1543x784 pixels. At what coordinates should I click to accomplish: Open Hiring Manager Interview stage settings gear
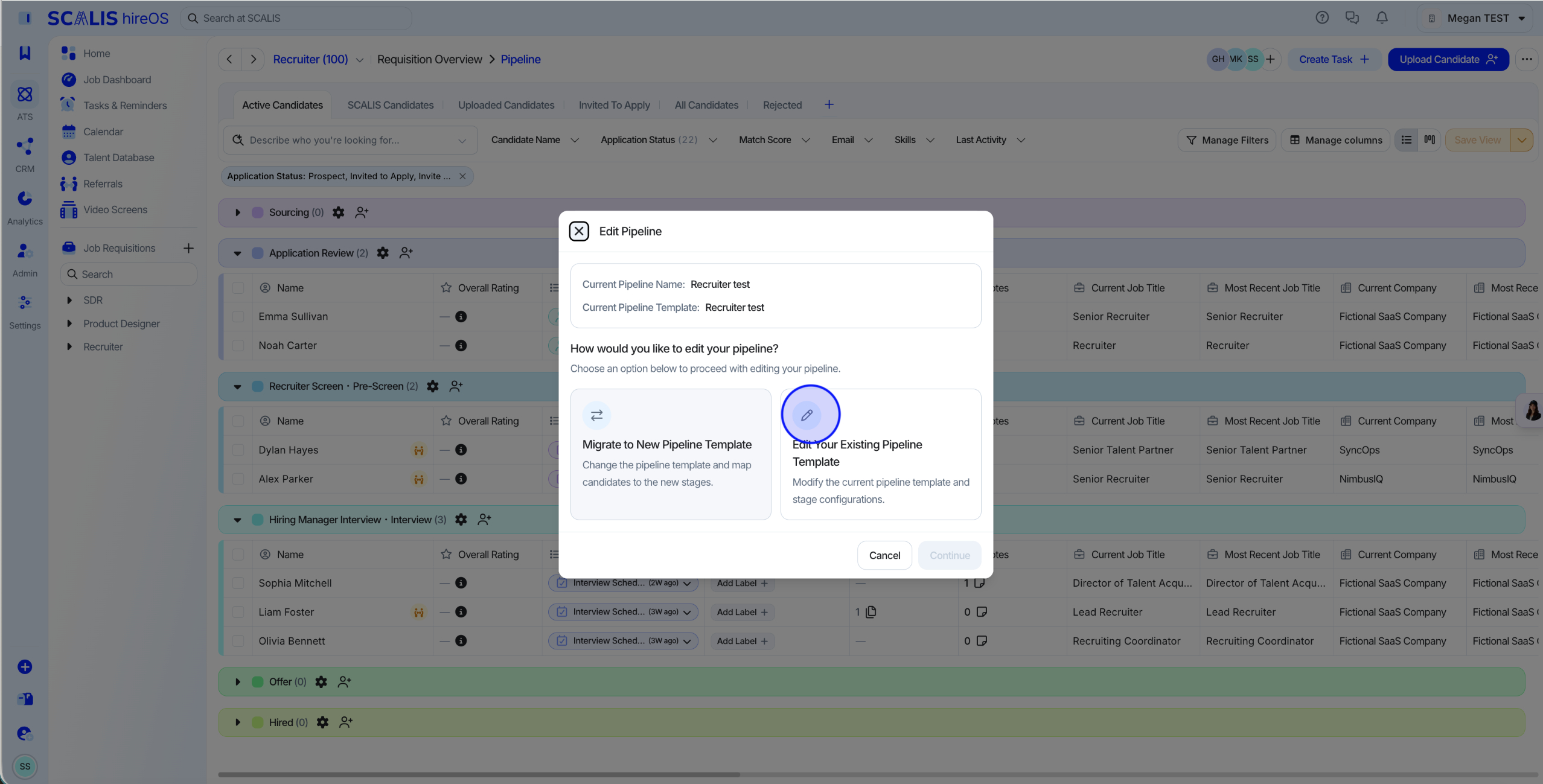[x=461, y=520]
